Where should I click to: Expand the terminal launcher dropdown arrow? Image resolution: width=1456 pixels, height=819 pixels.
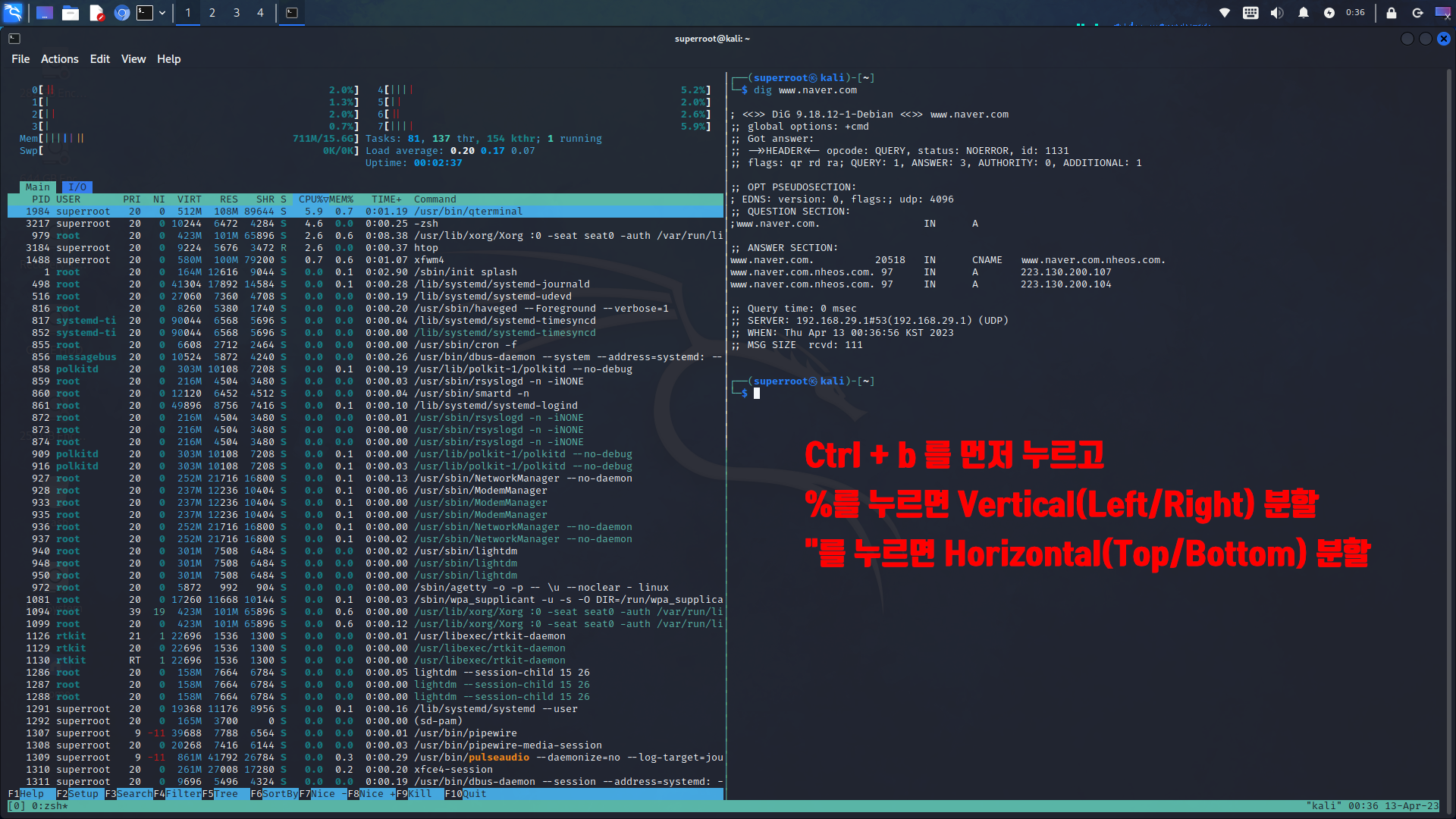162,13
